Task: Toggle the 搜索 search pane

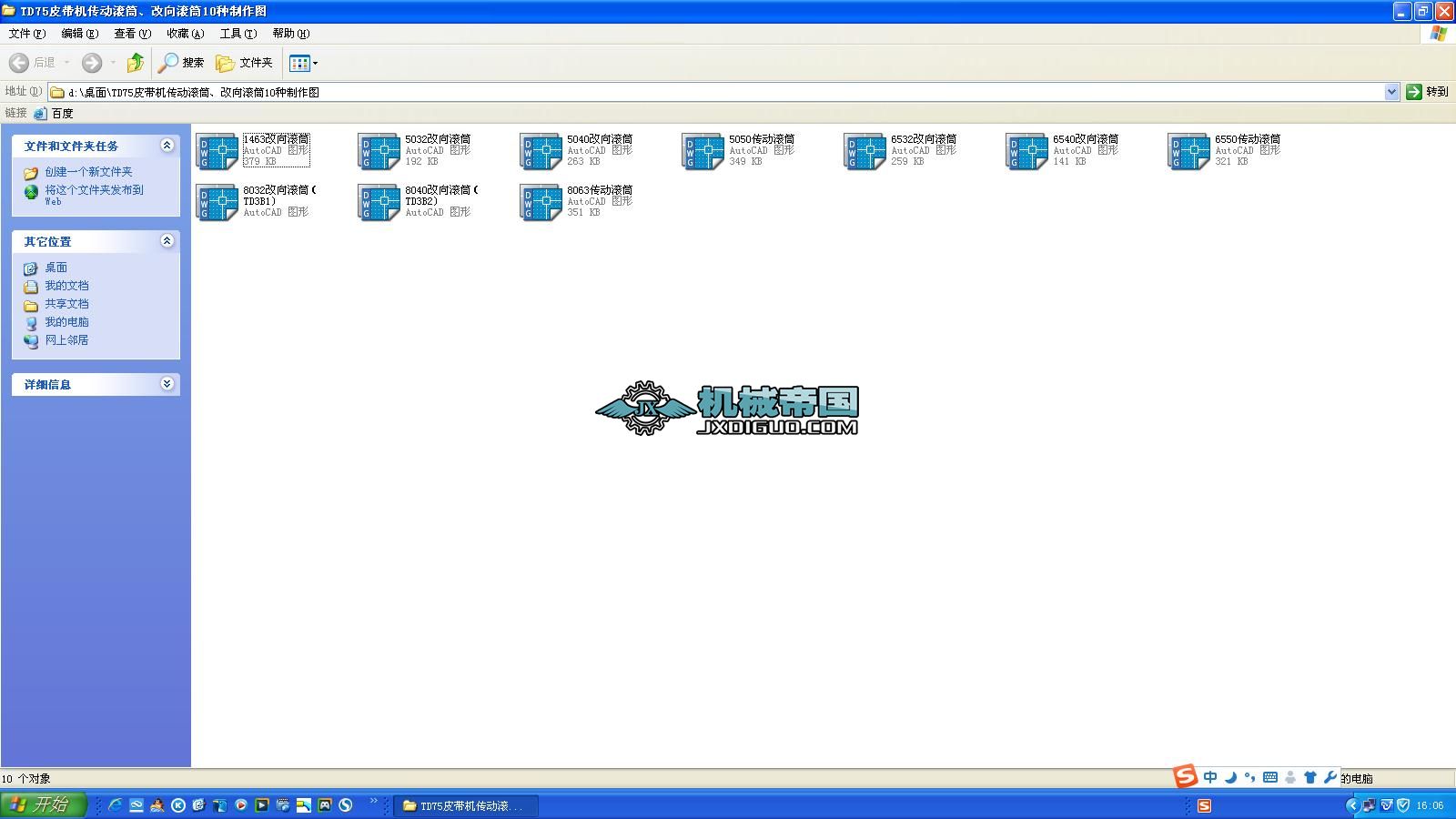Action: point(180,63)
